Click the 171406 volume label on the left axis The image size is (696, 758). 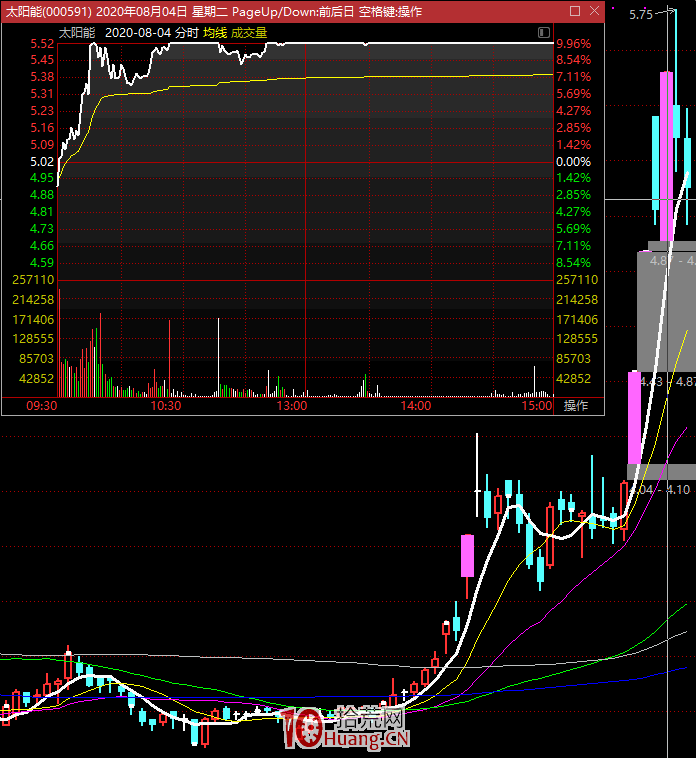[x=33, y=320]
